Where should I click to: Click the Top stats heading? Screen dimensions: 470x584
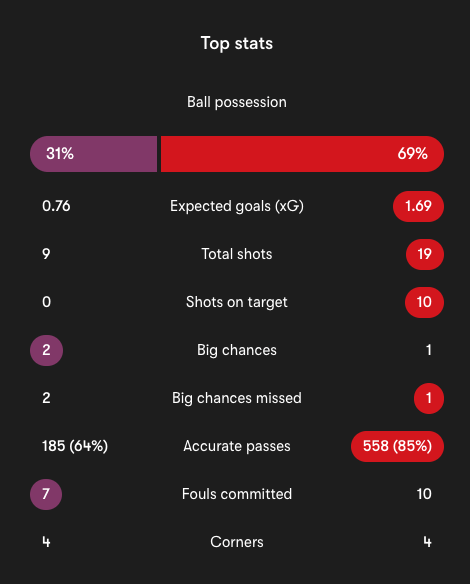click(237, 44)
